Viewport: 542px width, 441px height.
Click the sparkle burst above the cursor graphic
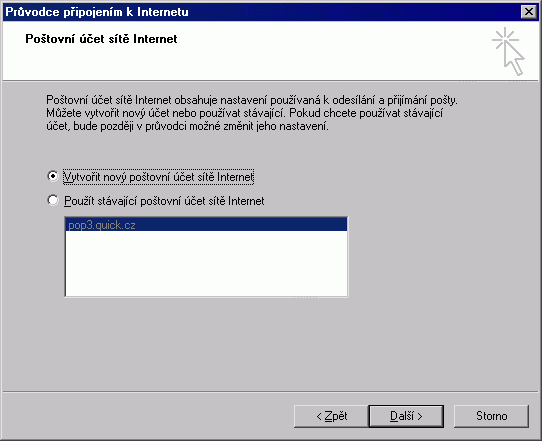(505, 39)
